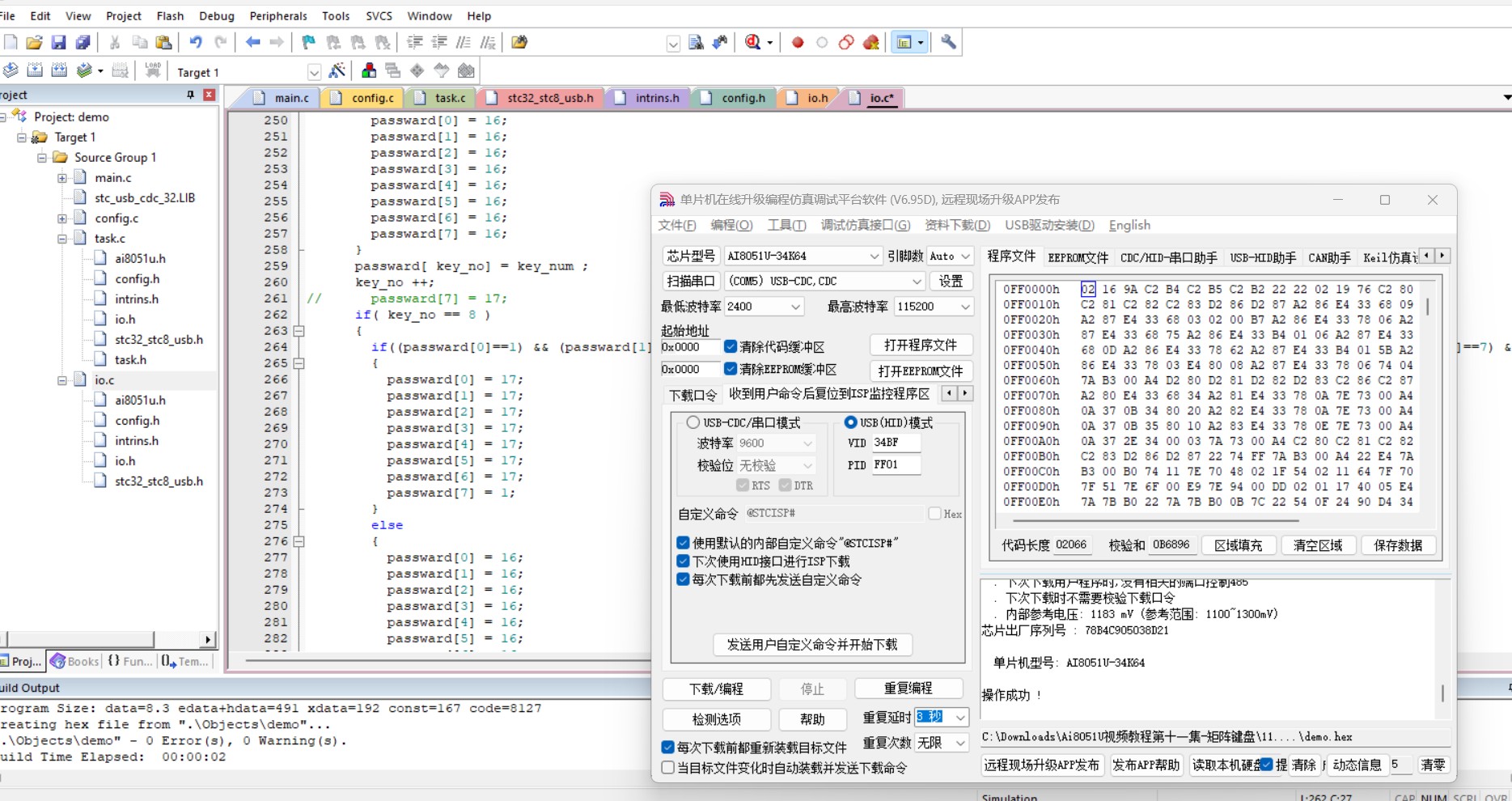
Task: Insert breakpoint with red circle icon
Action: (798, 42)
